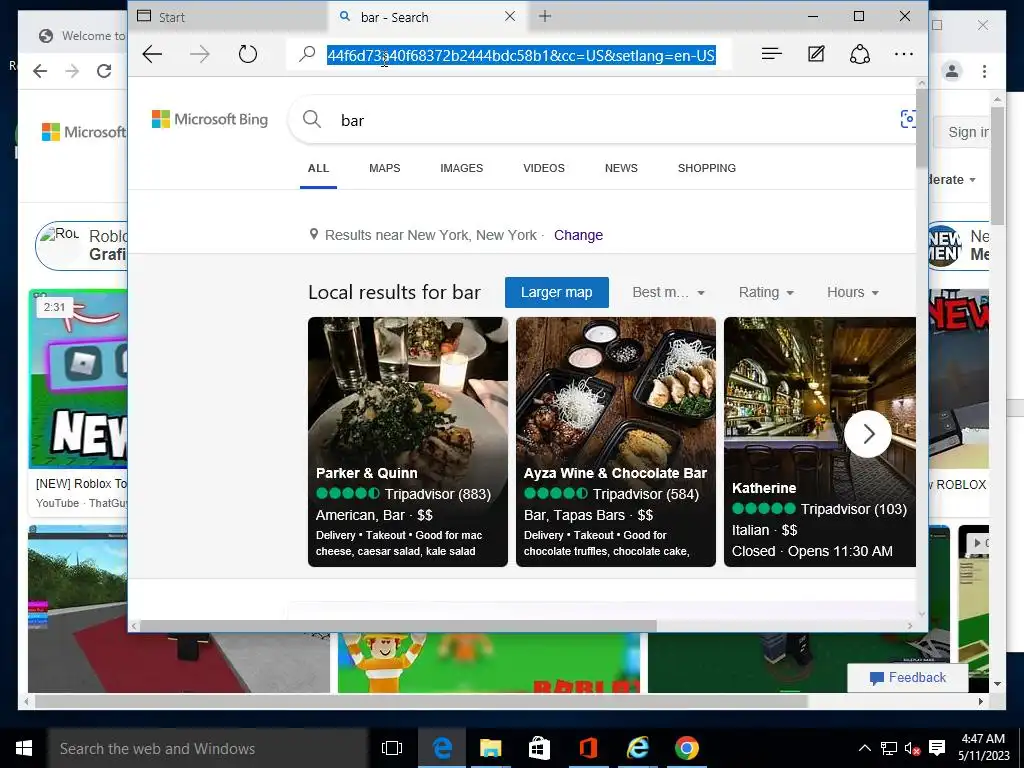Open the Edge More actions ellipsis menu
Screen dimensions: 1024x768
coord(904,54)
